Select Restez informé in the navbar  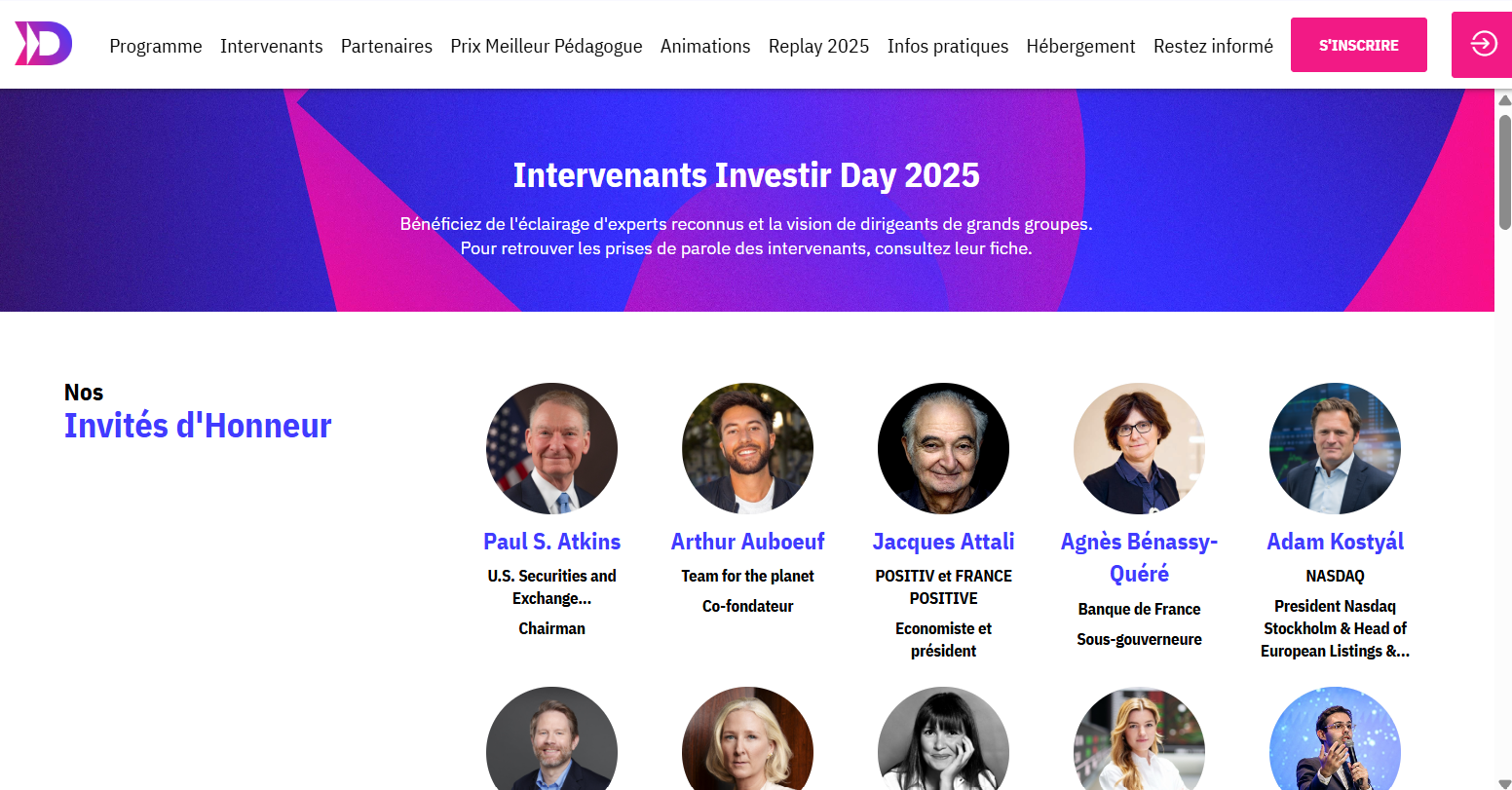tap(1213, 46)
